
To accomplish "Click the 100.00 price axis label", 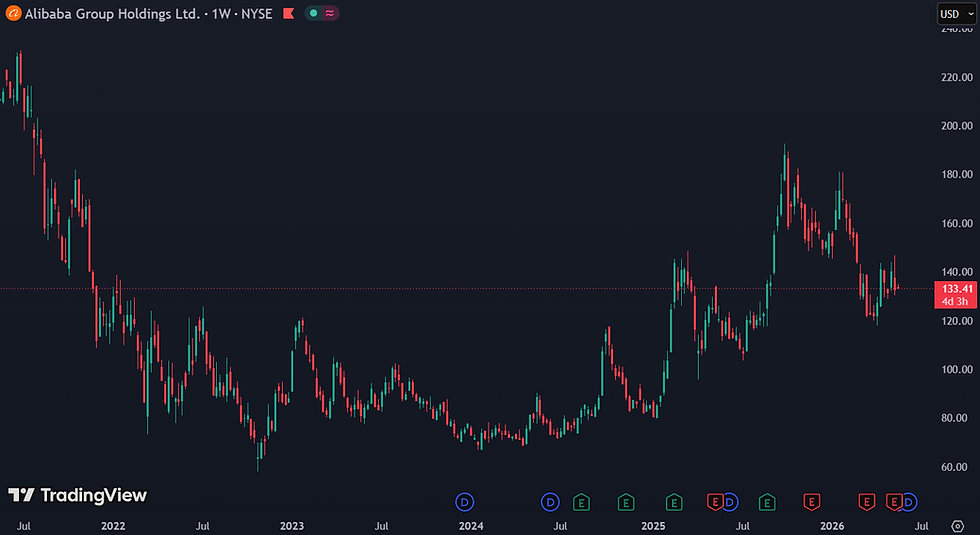I will 957,369.
